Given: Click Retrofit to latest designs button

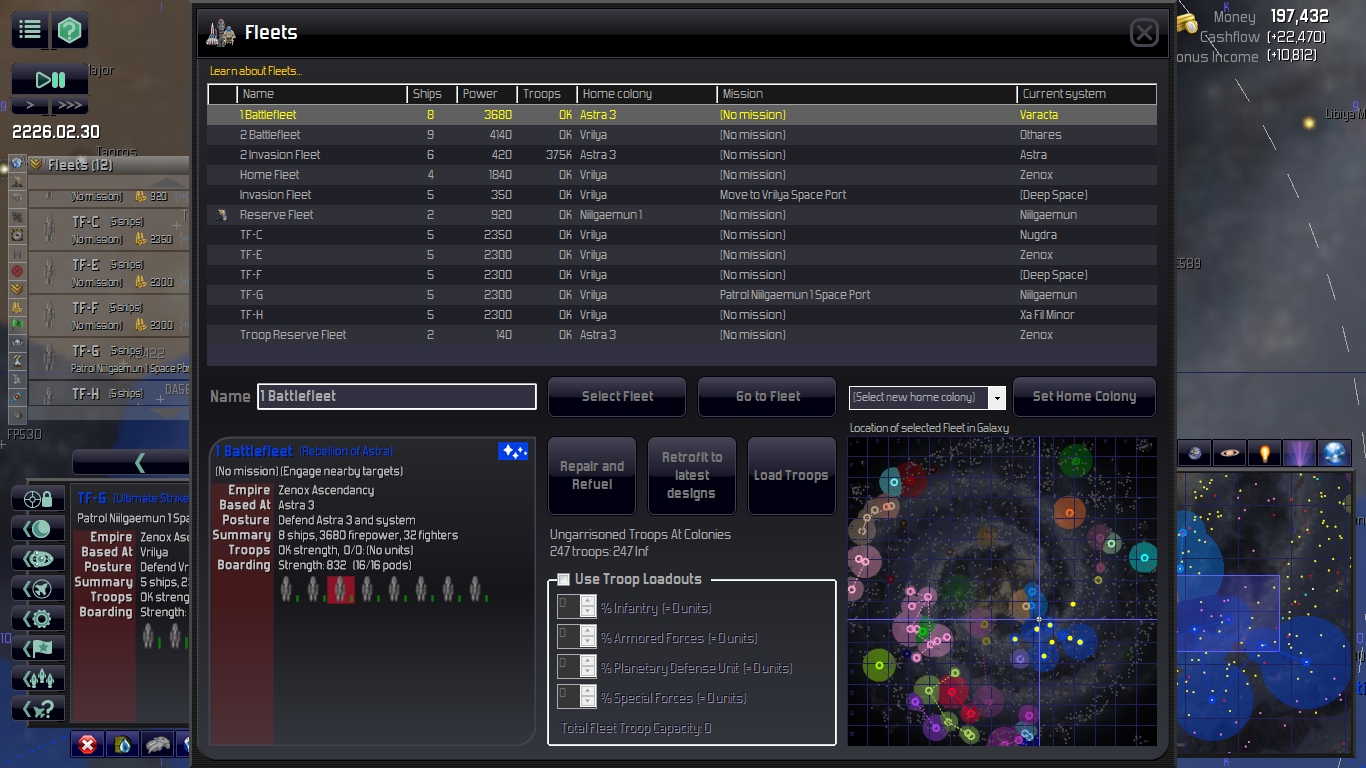Looking at the screenshot, I should coord(692,476).
